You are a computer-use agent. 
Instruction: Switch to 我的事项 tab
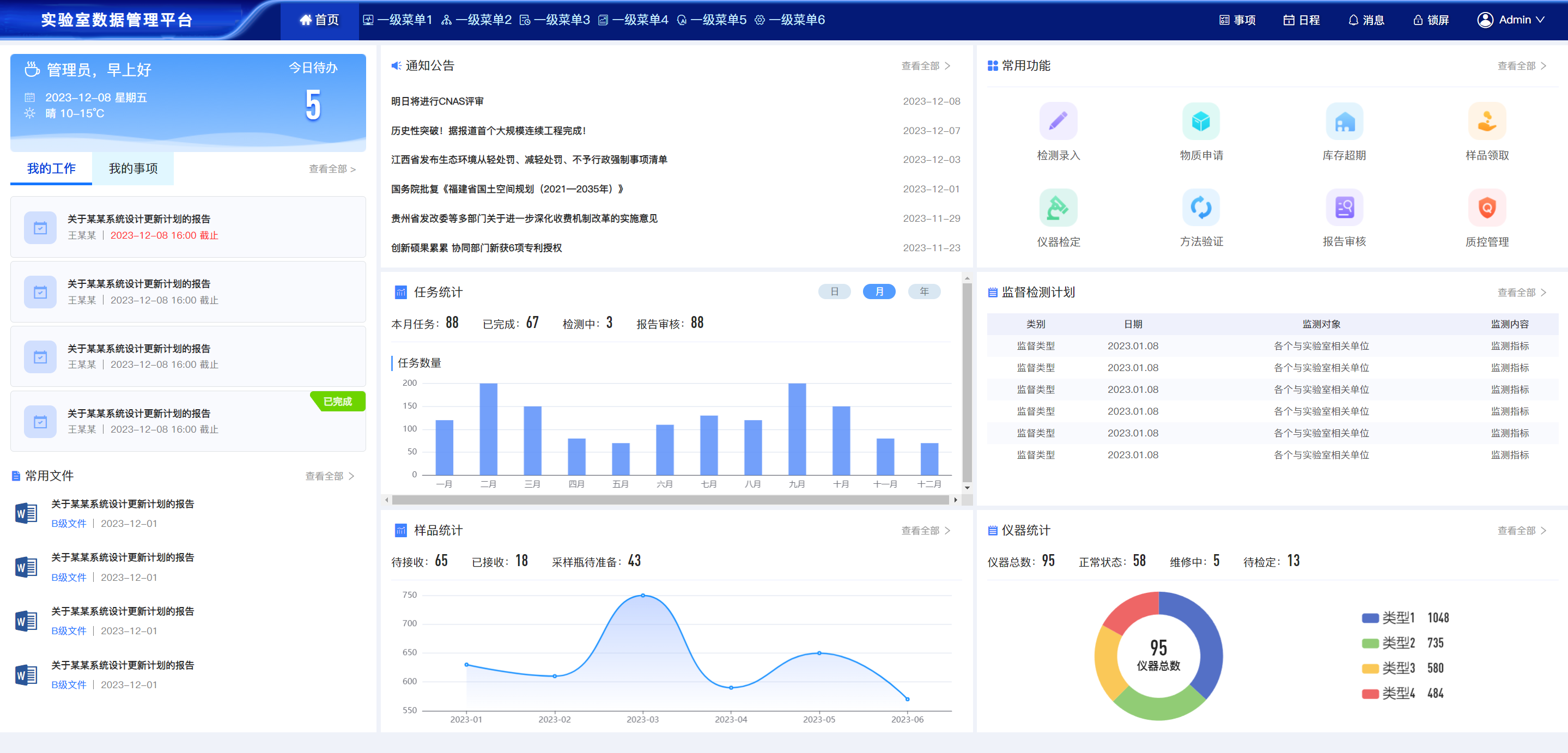pos(133,168)
